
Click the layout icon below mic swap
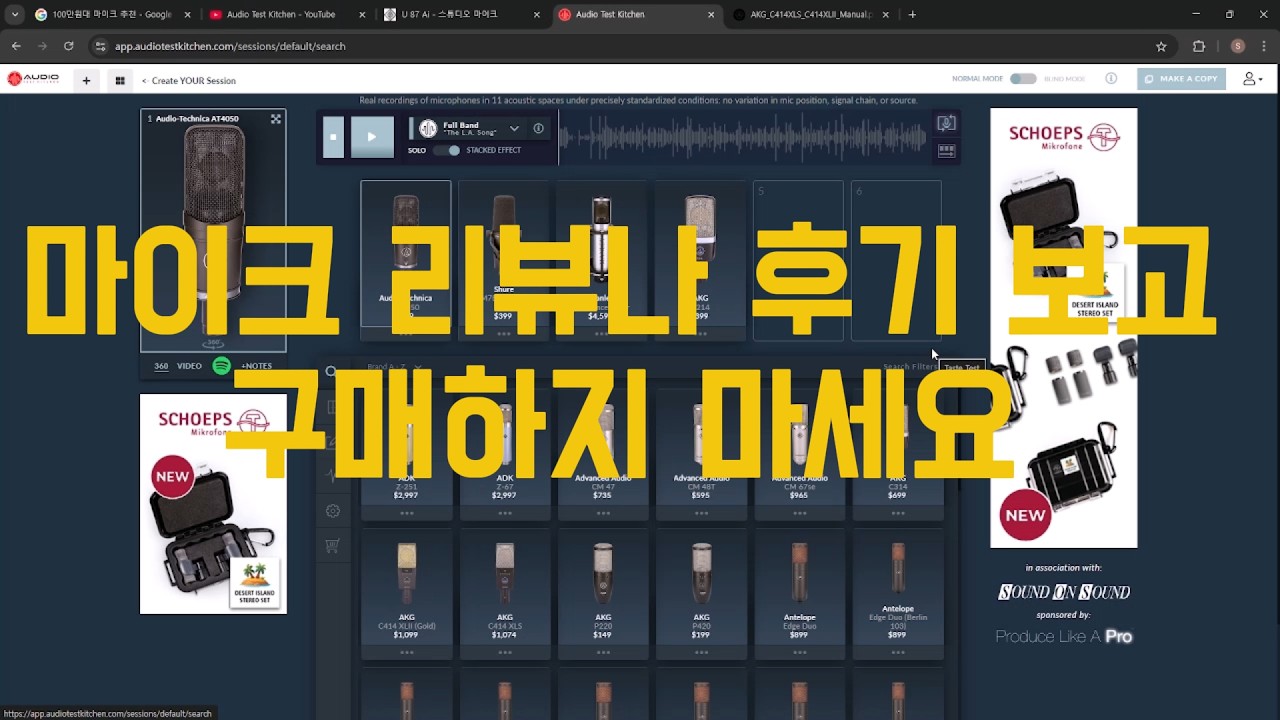[x=946, y=151]
